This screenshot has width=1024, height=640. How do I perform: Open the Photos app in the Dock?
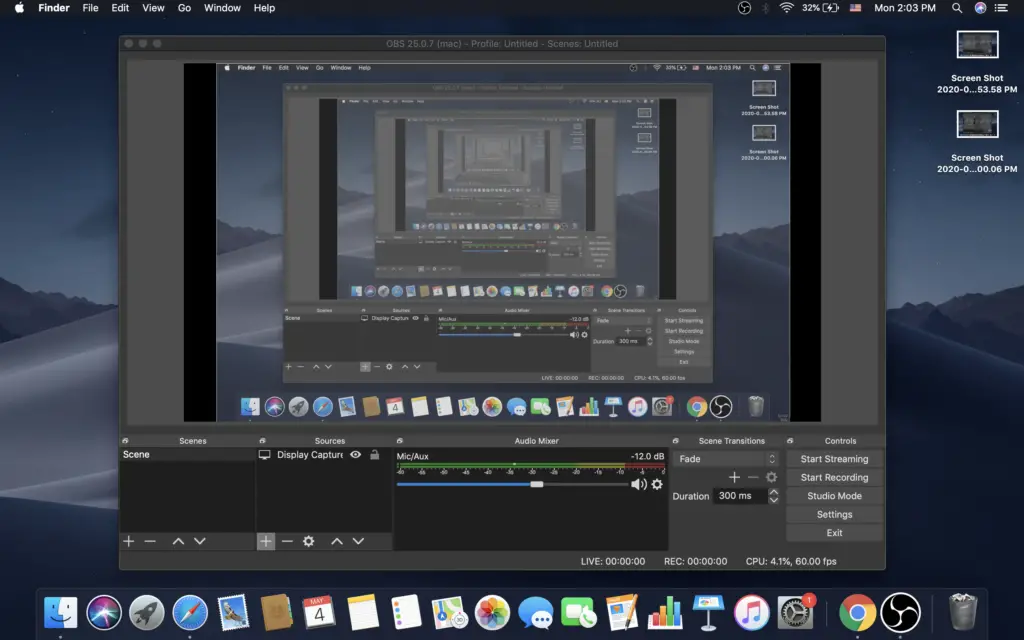[492, 613]
